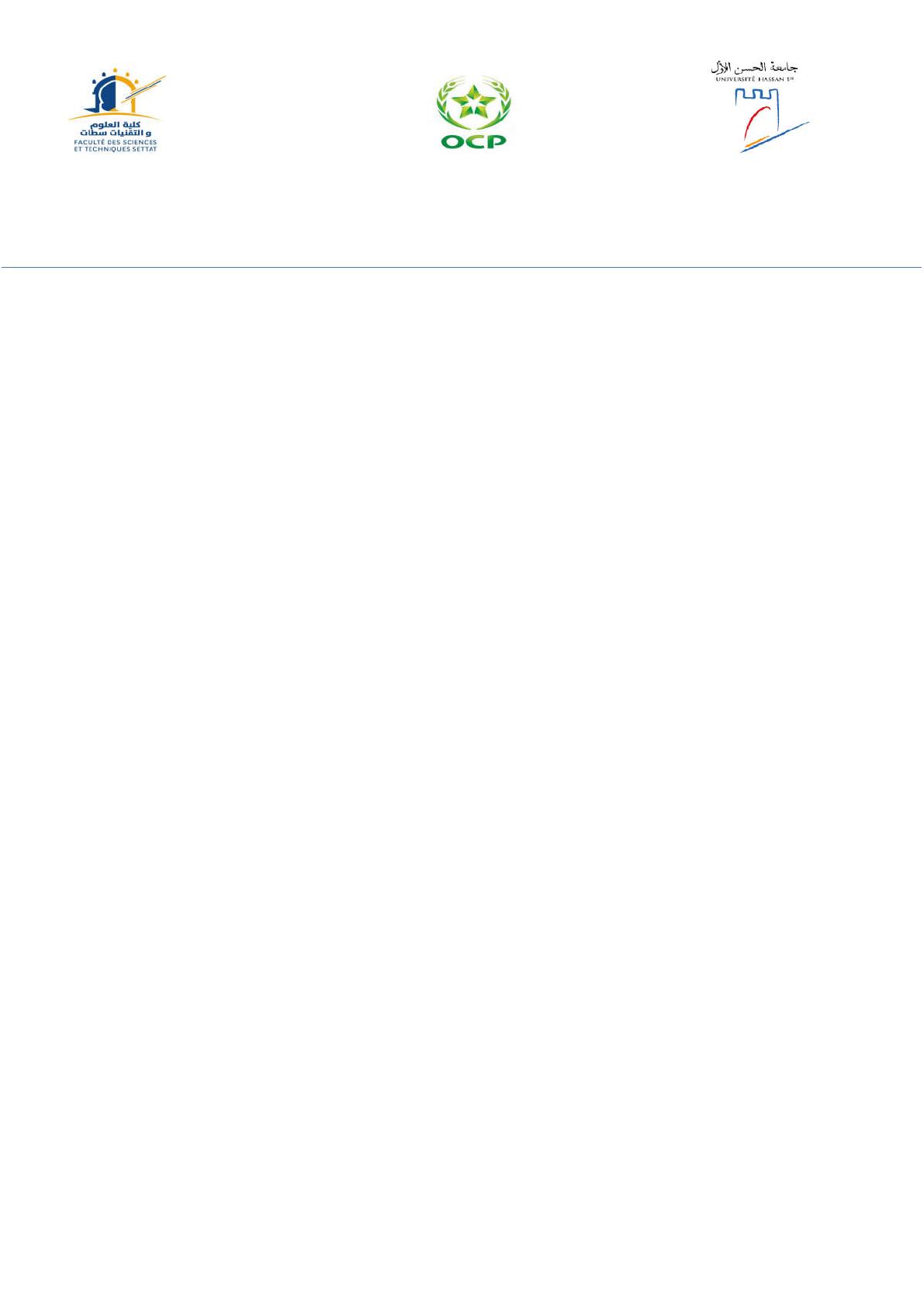Click the blank page body below the divider
This screenshot has width=924, height=1307.
point(462,776)
